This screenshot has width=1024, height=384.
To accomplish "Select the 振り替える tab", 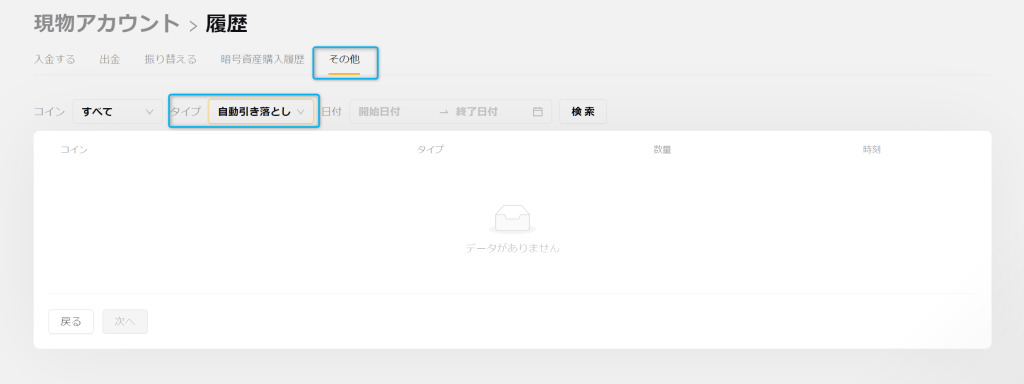I will point(170,59).
